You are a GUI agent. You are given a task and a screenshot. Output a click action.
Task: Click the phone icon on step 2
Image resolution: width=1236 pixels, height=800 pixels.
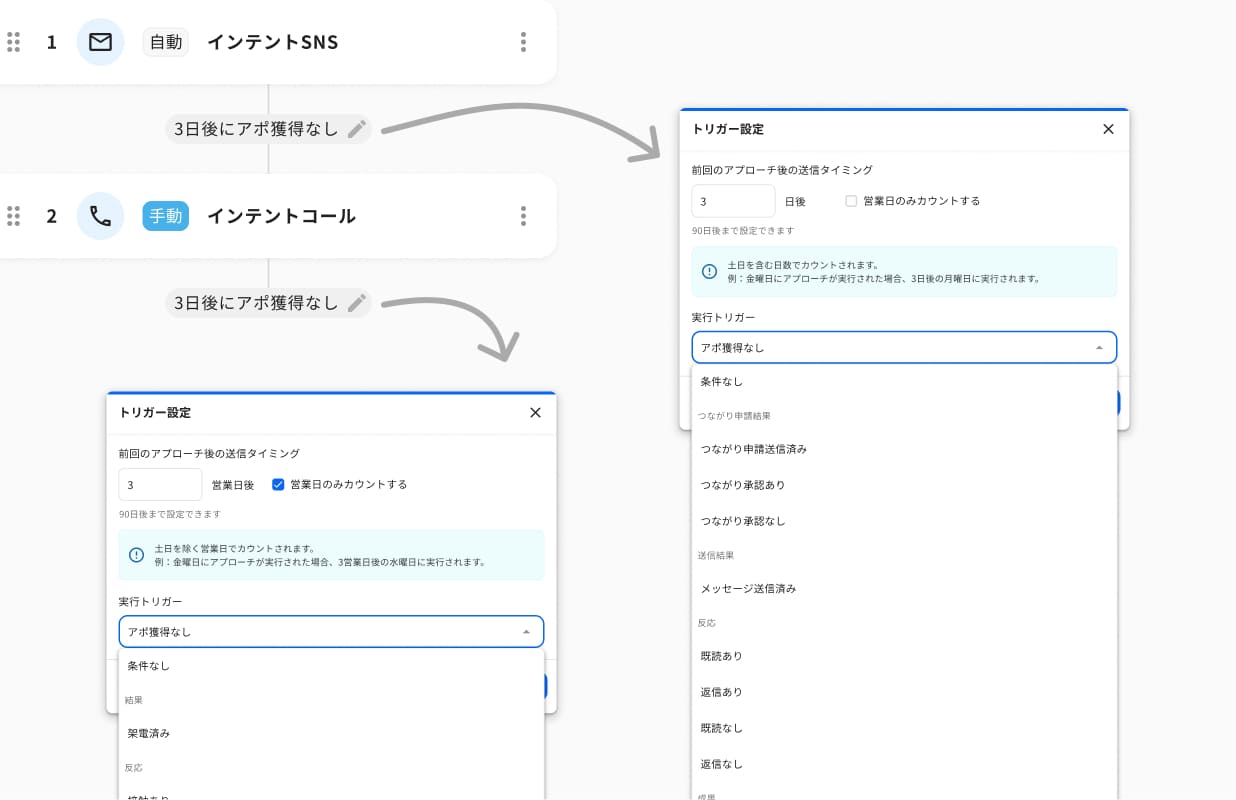(100, 216)
